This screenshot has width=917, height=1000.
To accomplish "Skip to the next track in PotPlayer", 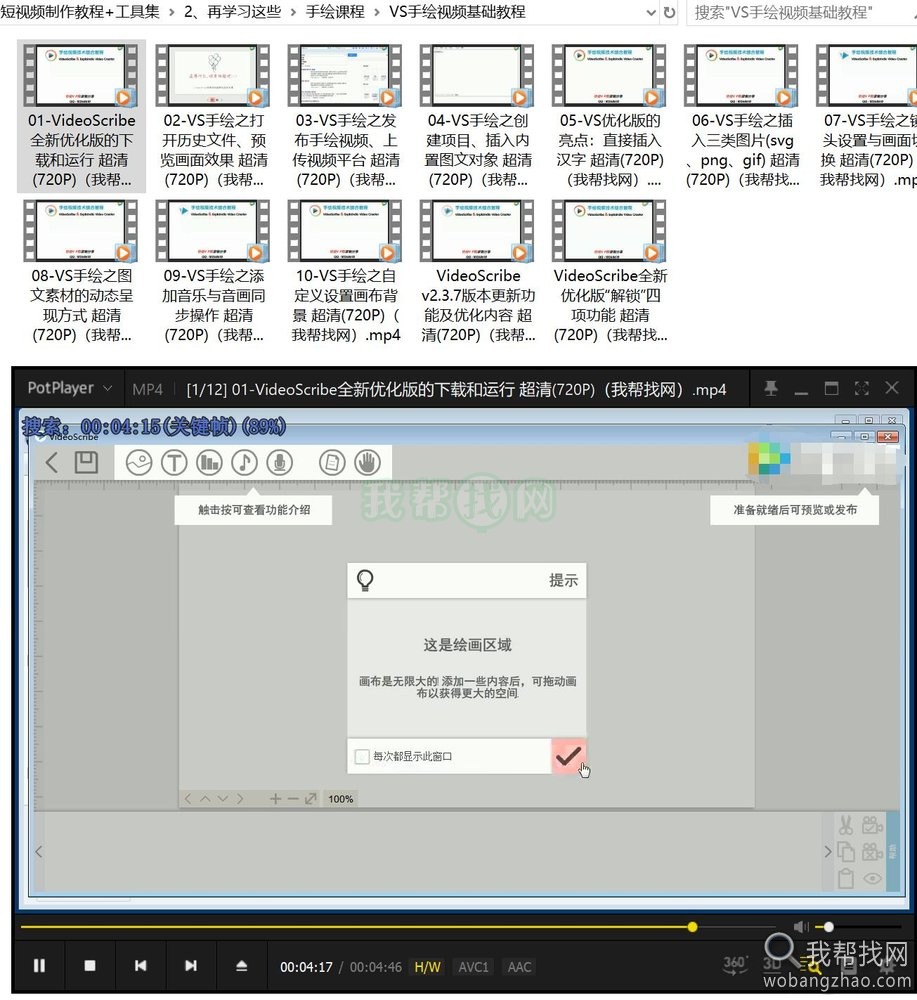I will point(191,966).
